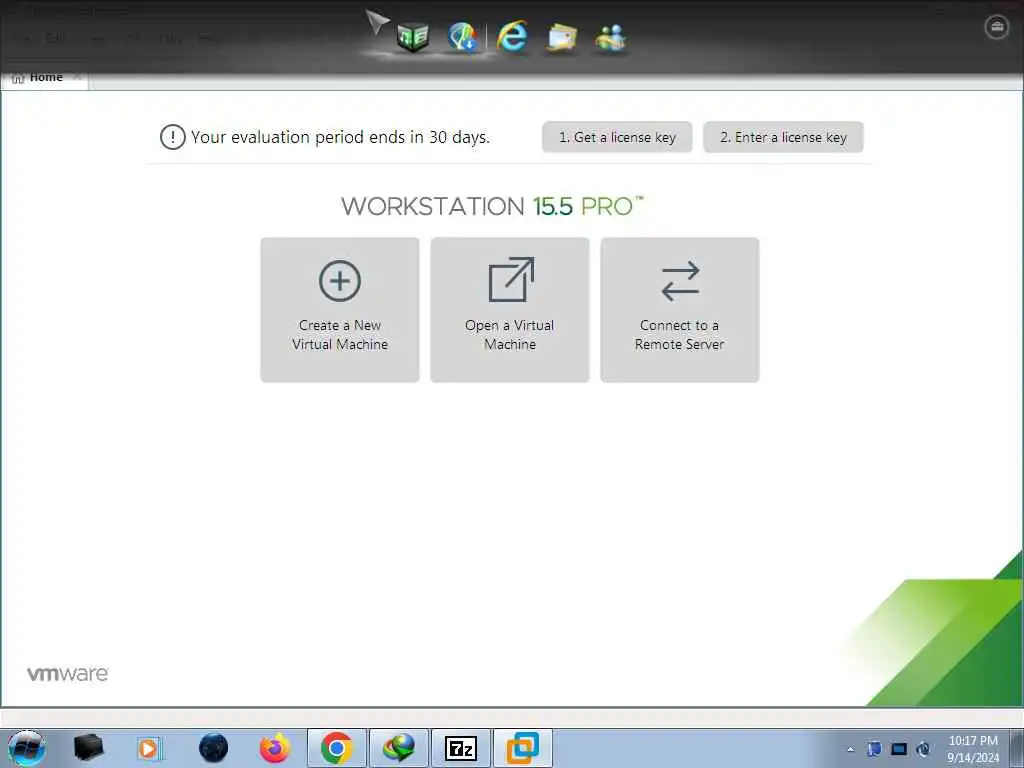Open the media player taskbar icon
1024x768 pixels.
150,748
